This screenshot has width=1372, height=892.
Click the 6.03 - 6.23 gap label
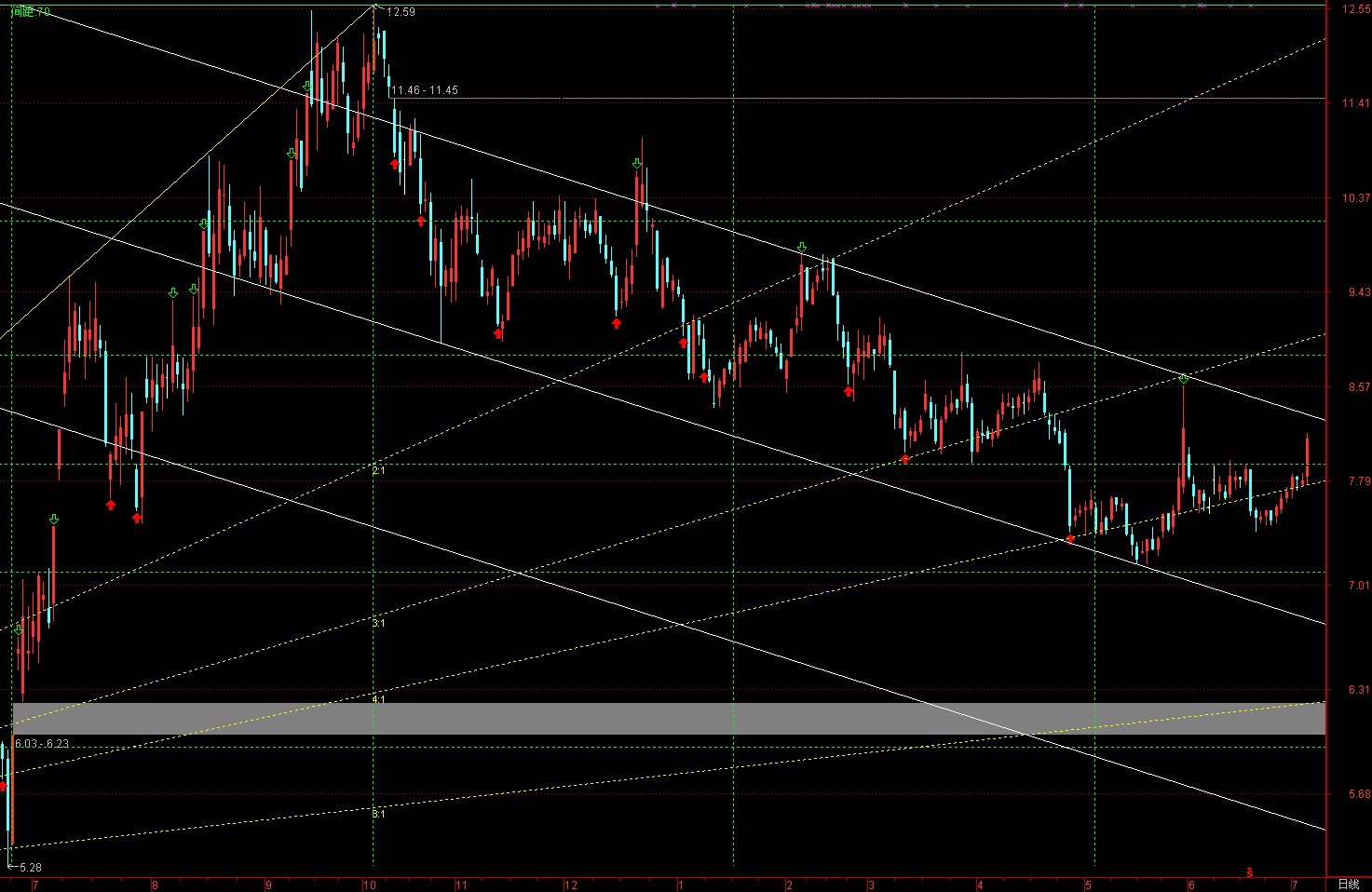(42, 743)
